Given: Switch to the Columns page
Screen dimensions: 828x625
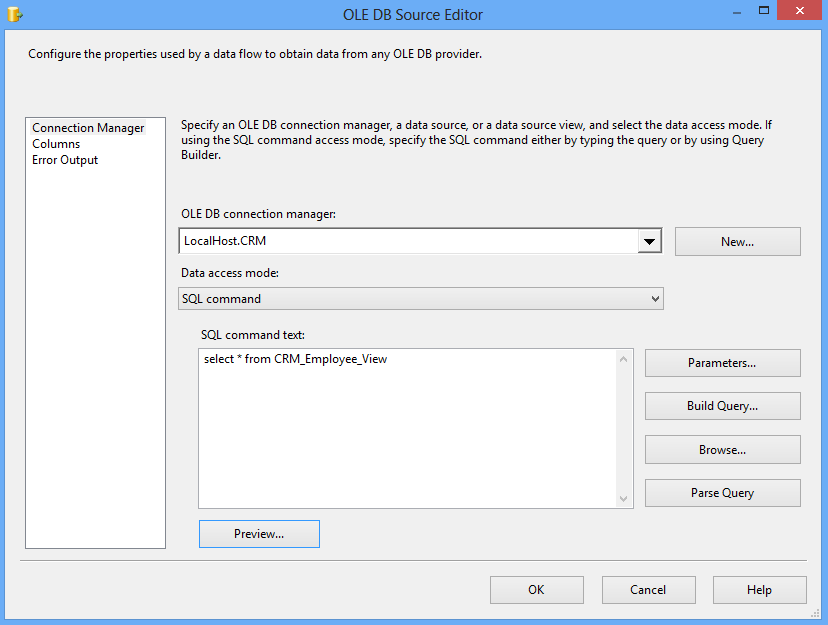Looking at the screenshot, I should tap(56, 144).
